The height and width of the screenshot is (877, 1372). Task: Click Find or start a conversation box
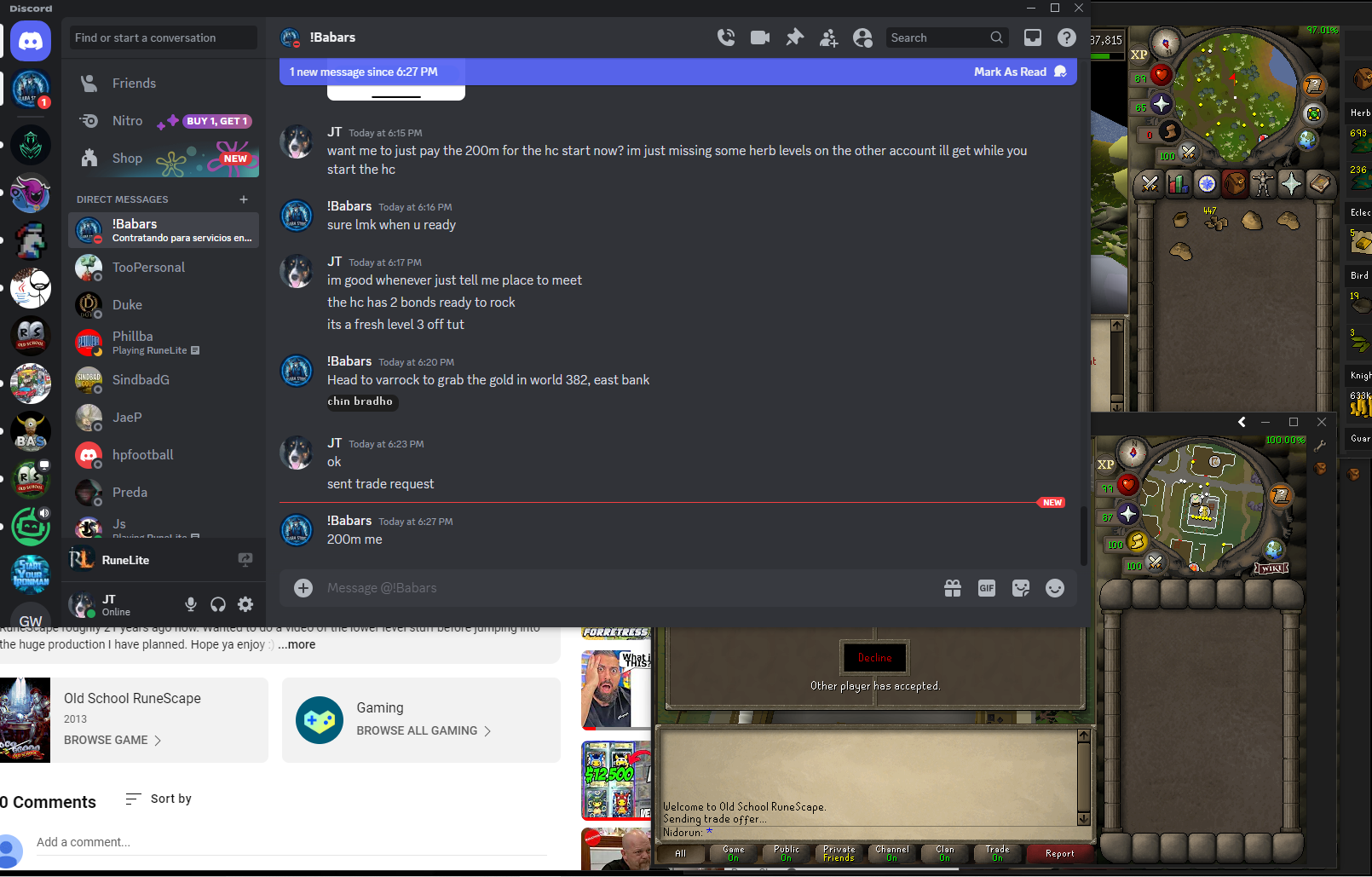tap(164, 38)
